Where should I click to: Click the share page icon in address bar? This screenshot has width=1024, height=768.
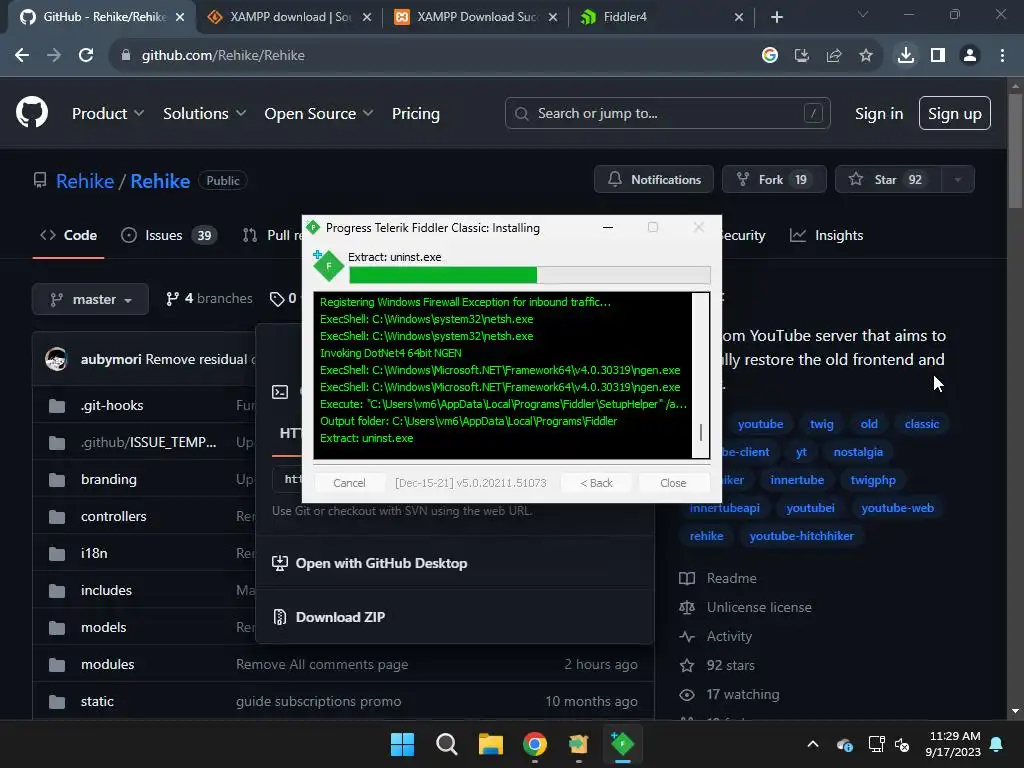point(834,56)
